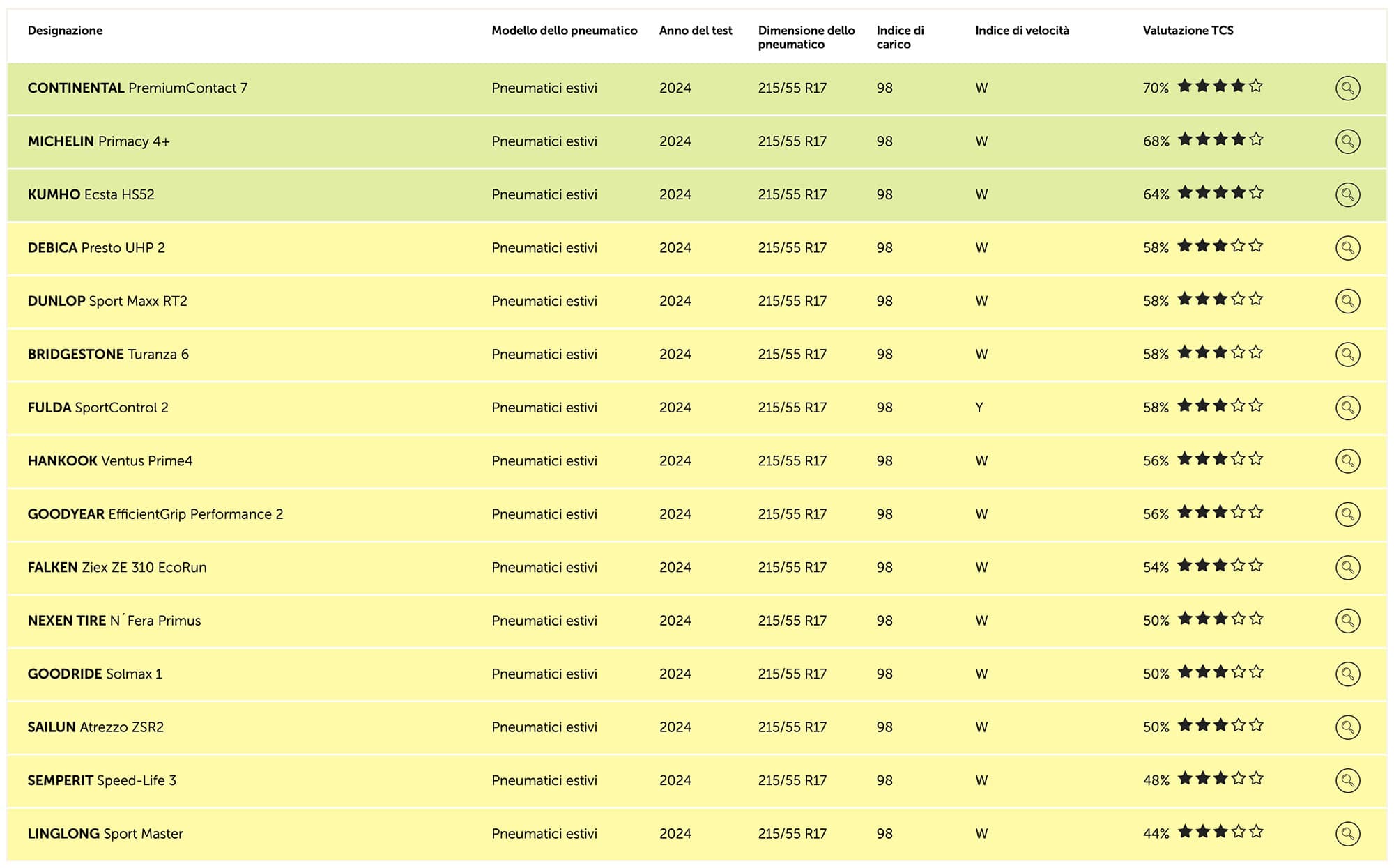Sort by Valutazione TCS header

1188,31
